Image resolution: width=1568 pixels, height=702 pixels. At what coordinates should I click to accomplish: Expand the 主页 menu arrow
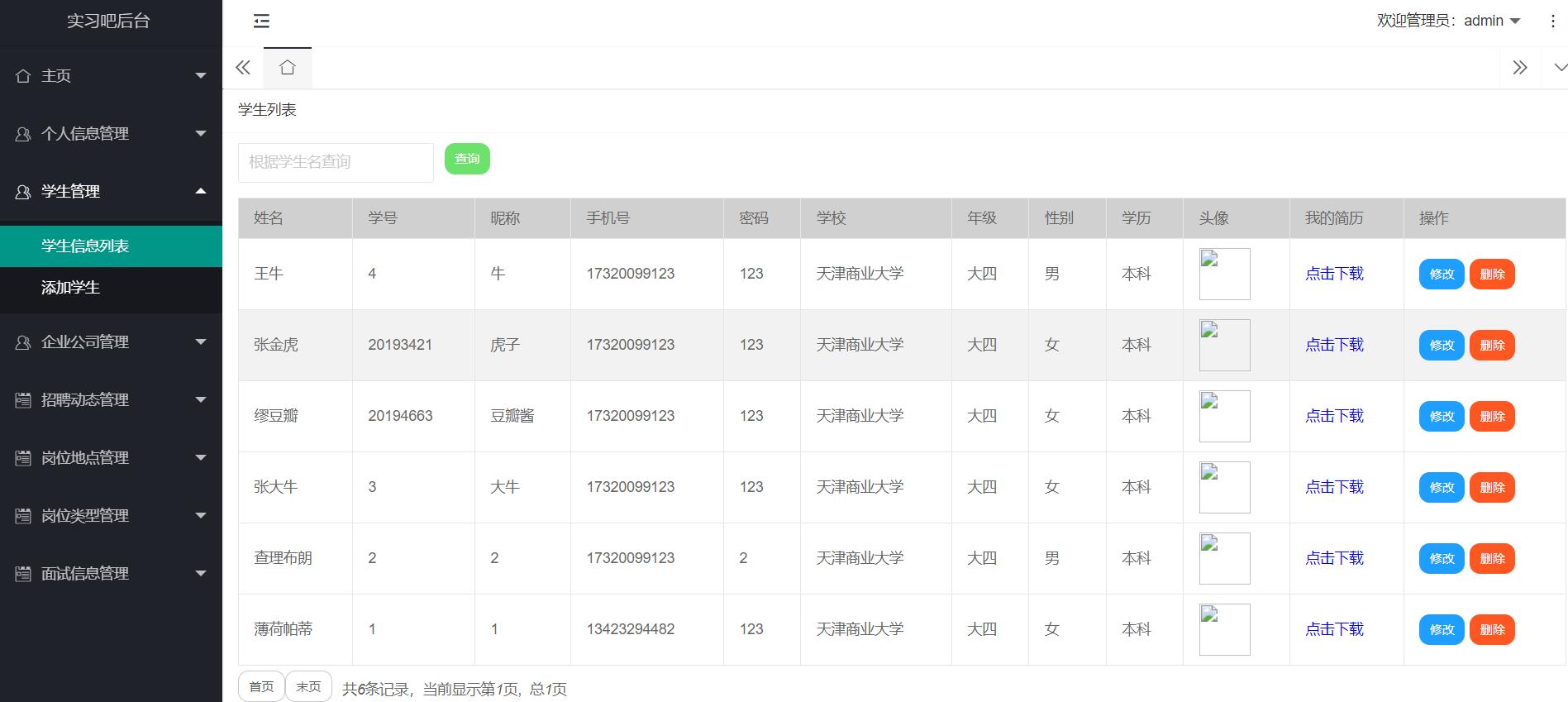pos(201,76)
